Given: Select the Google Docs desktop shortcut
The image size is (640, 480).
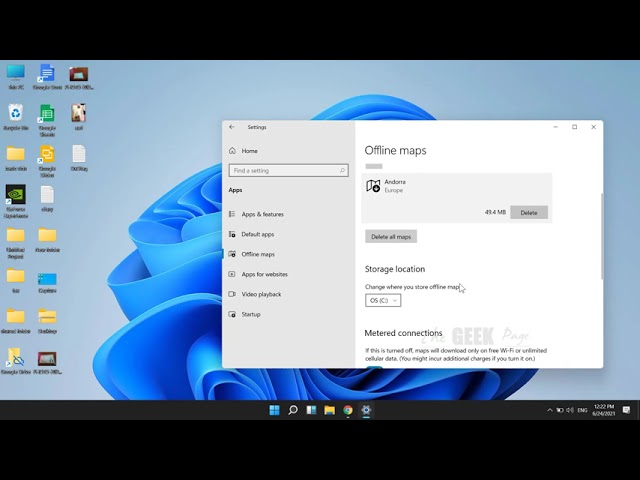Looking at the screenshot, I should pos(47,77).
